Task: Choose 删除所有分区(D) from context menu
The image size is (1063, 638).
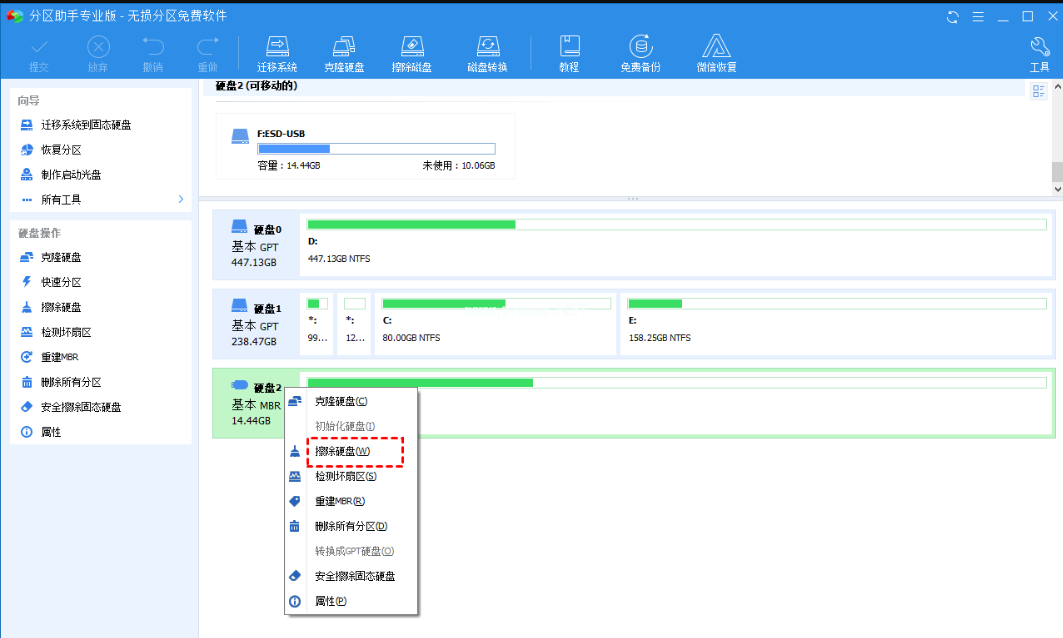Action: click(350, 526)
